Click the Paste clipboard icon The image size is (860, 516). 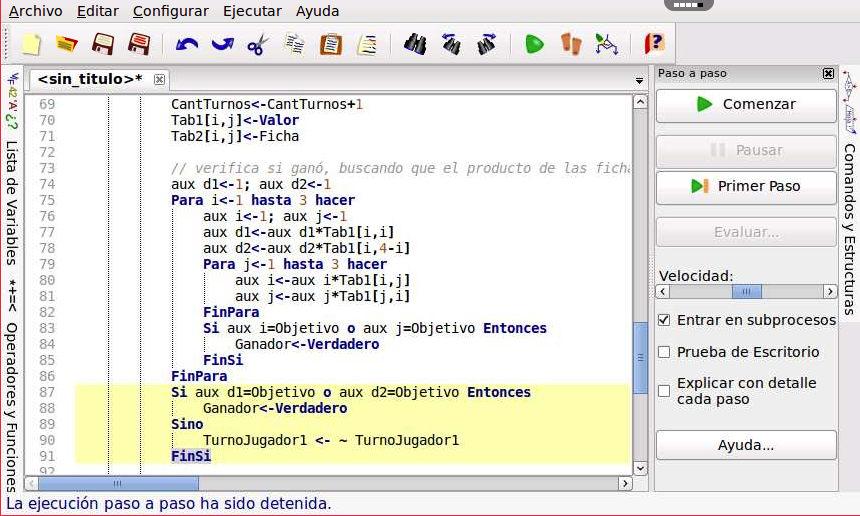click(x=330, y=44)
